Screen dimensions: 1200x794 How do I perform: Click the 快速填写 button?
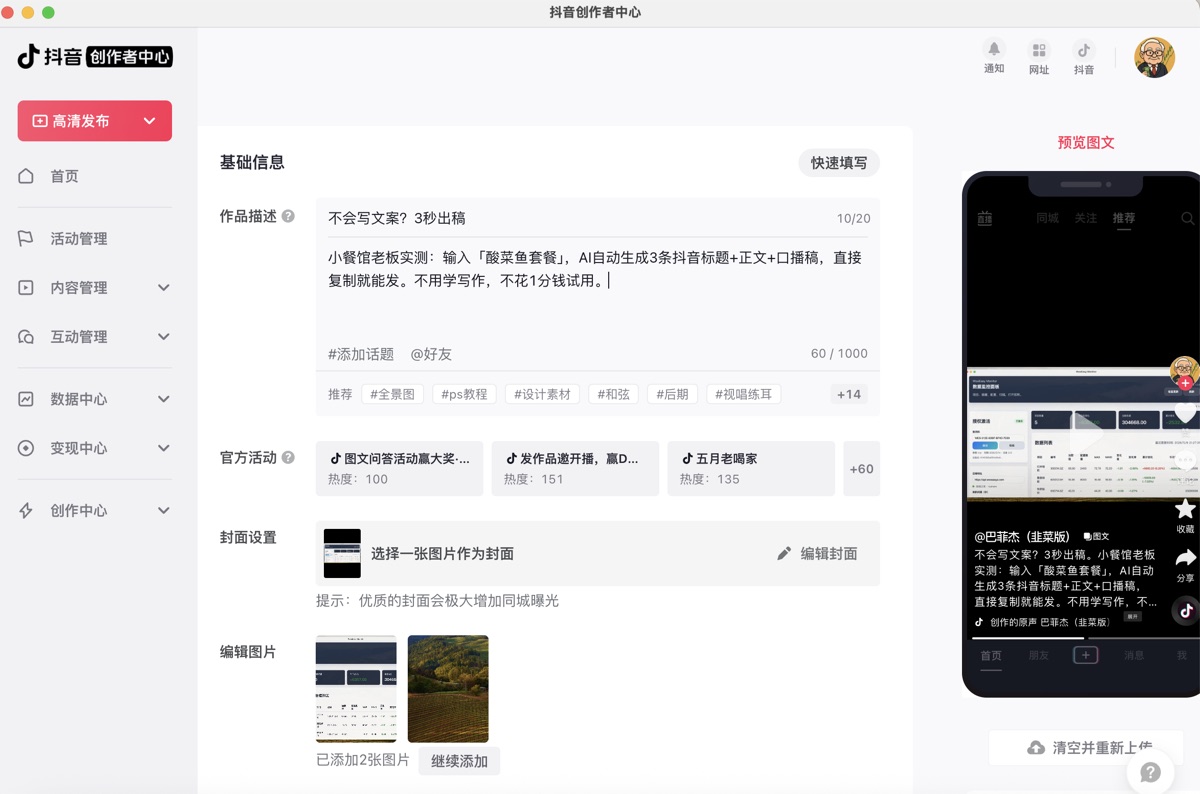[x=839, y=163]
